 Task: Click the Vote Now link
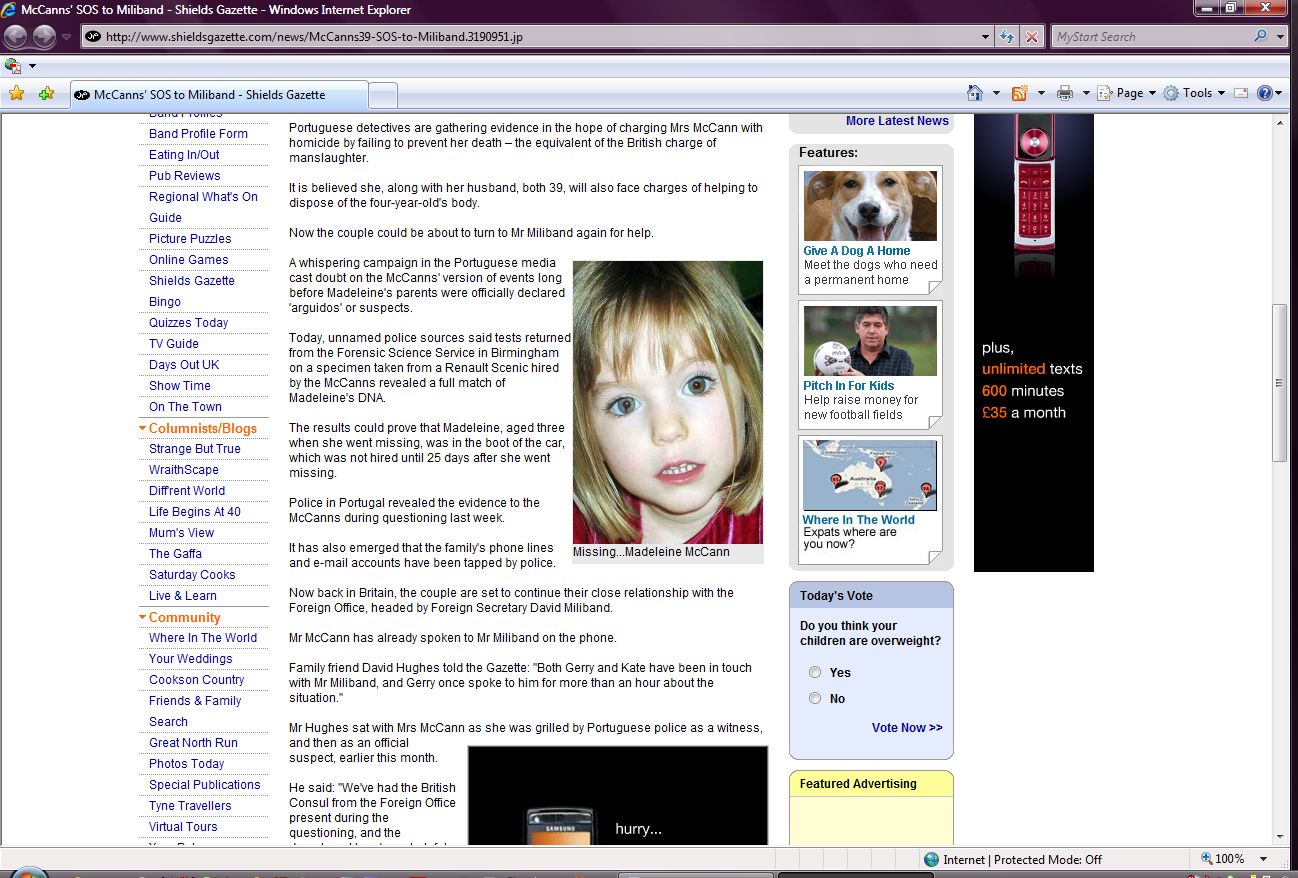click(x=906, y=728)
